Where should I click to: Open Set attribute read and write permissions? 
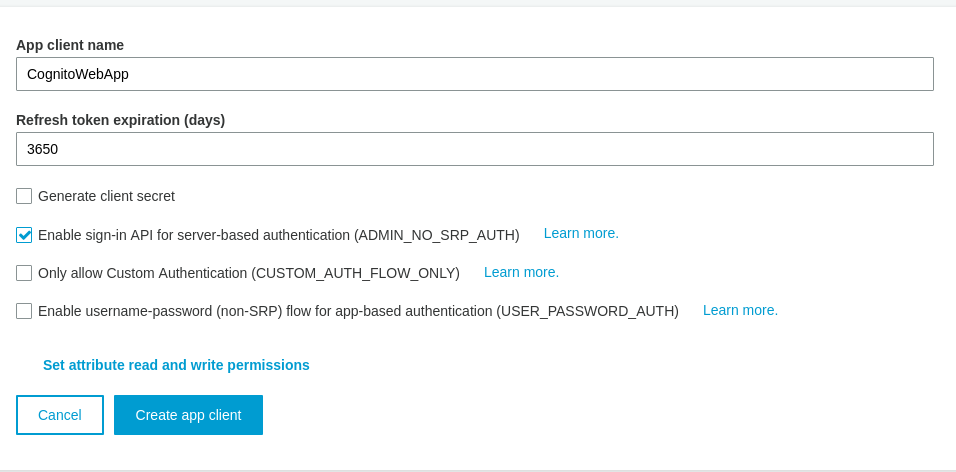pyautogui.click(x=176, y=365)
